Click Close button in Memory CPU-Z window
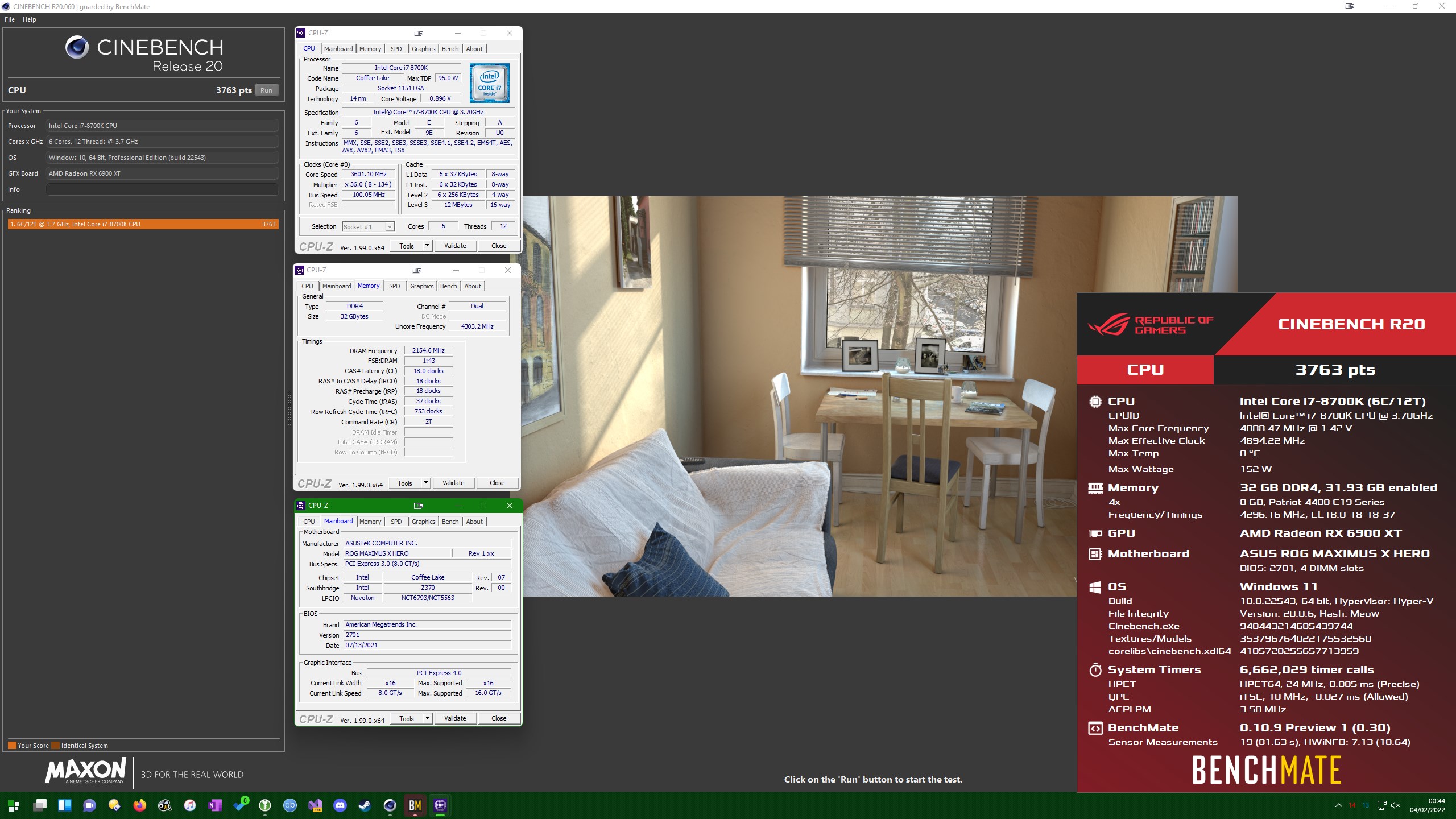The height and width of the screenshot is (819, 1456). [497, 483]
